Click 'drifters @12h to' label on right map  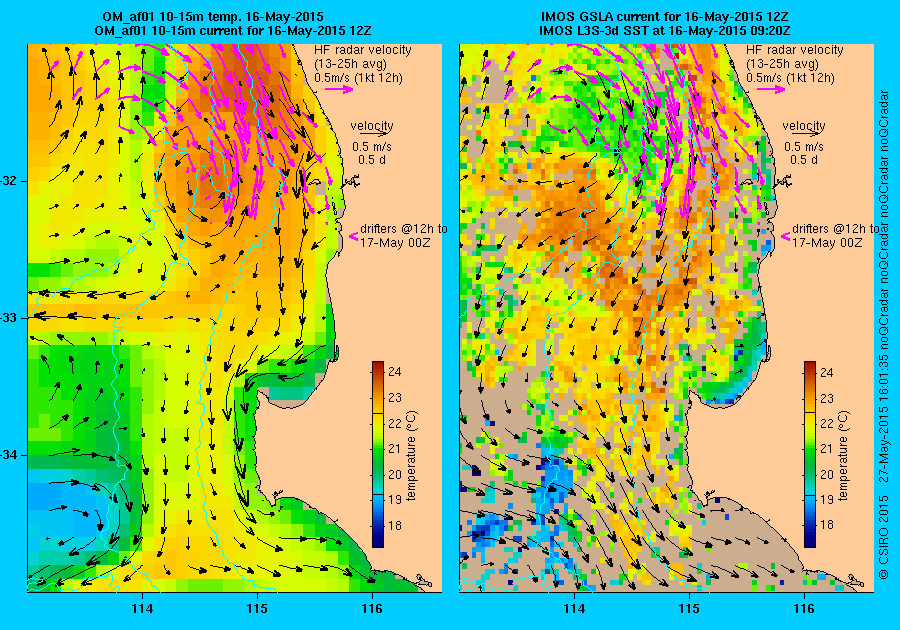pyautogui.click(x=836, y=229)
